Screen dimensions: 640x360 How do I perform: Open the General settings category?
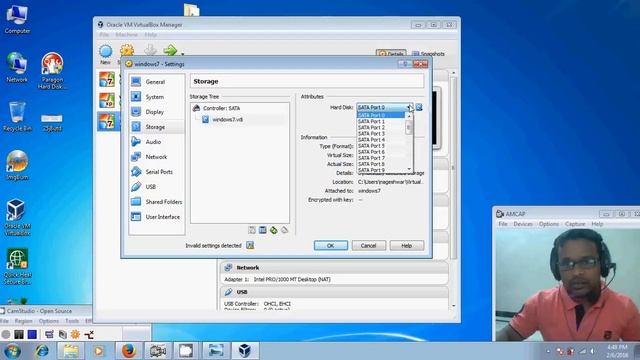(x=156, y=82)
